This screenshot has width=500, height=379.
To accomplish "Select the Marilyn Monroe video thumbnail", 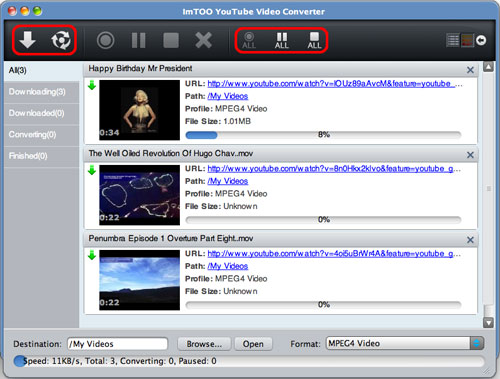I will 139,110.
